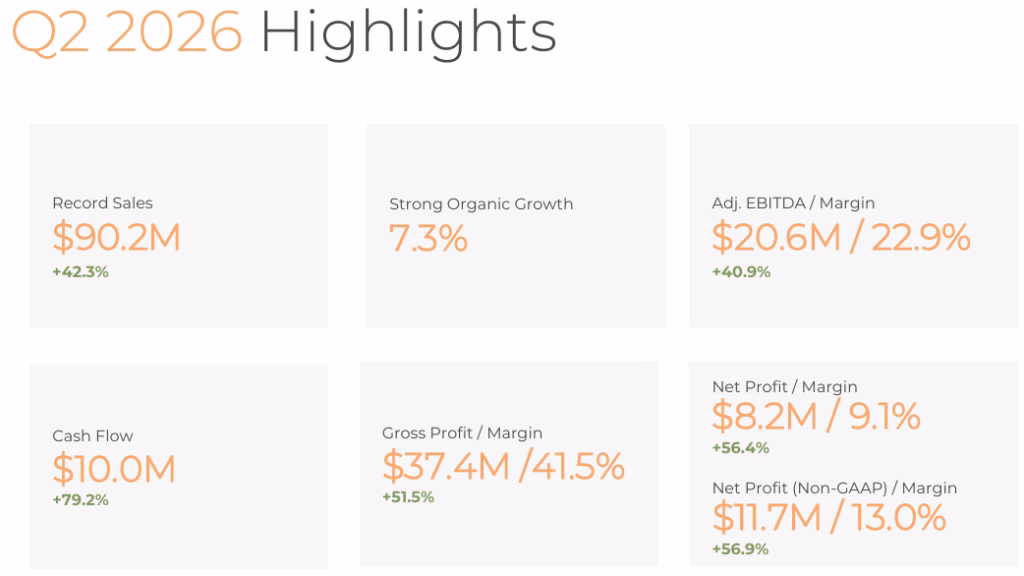
Task: Click the Q2 2026 Highlights title
Action: (284, 33)
